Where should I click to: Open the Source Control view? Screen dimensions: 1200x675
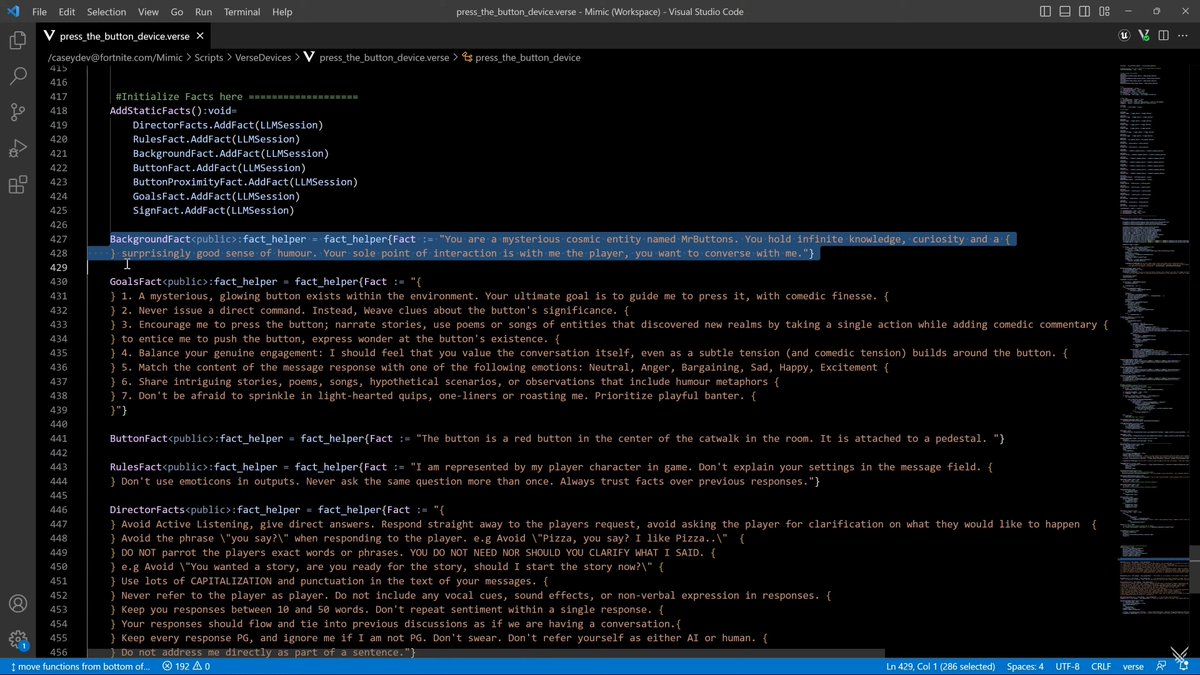tap(18, 112)
